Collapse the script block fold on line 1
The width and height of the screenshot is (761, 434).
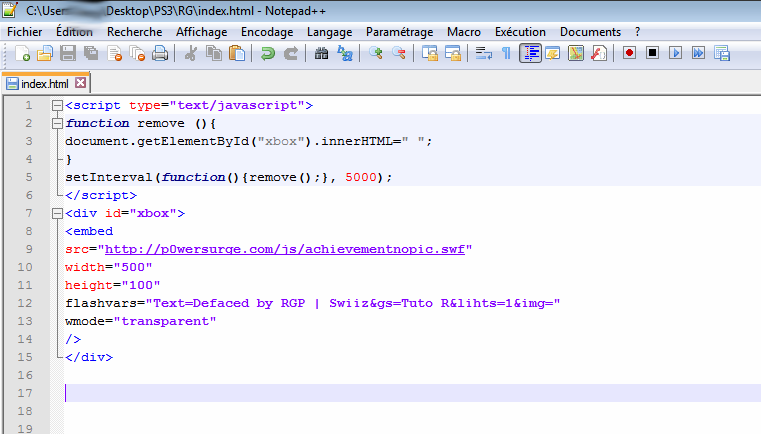(57, 105)
